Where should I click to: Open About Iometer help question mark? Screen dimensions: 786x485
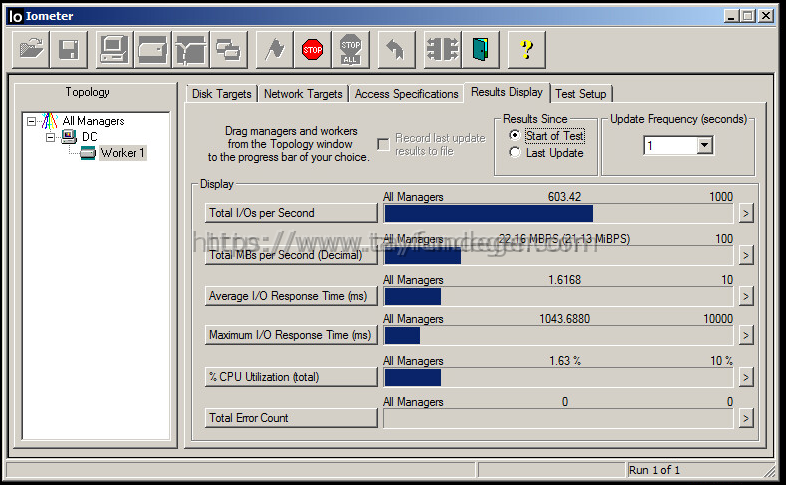tap(526, 50)
